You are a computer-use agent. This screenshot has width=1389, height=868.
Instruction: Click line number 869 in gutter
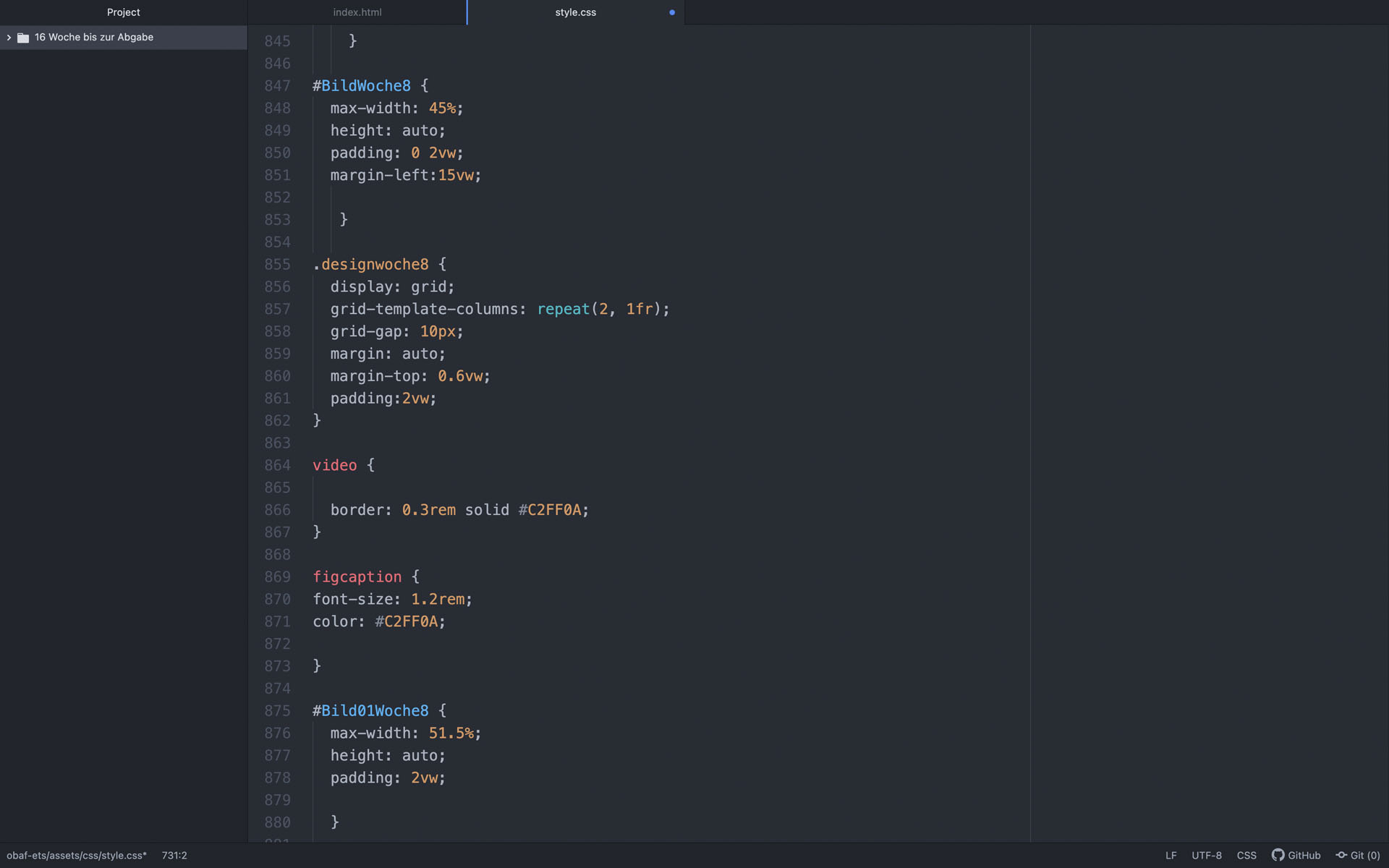click(x=277, y=577)
